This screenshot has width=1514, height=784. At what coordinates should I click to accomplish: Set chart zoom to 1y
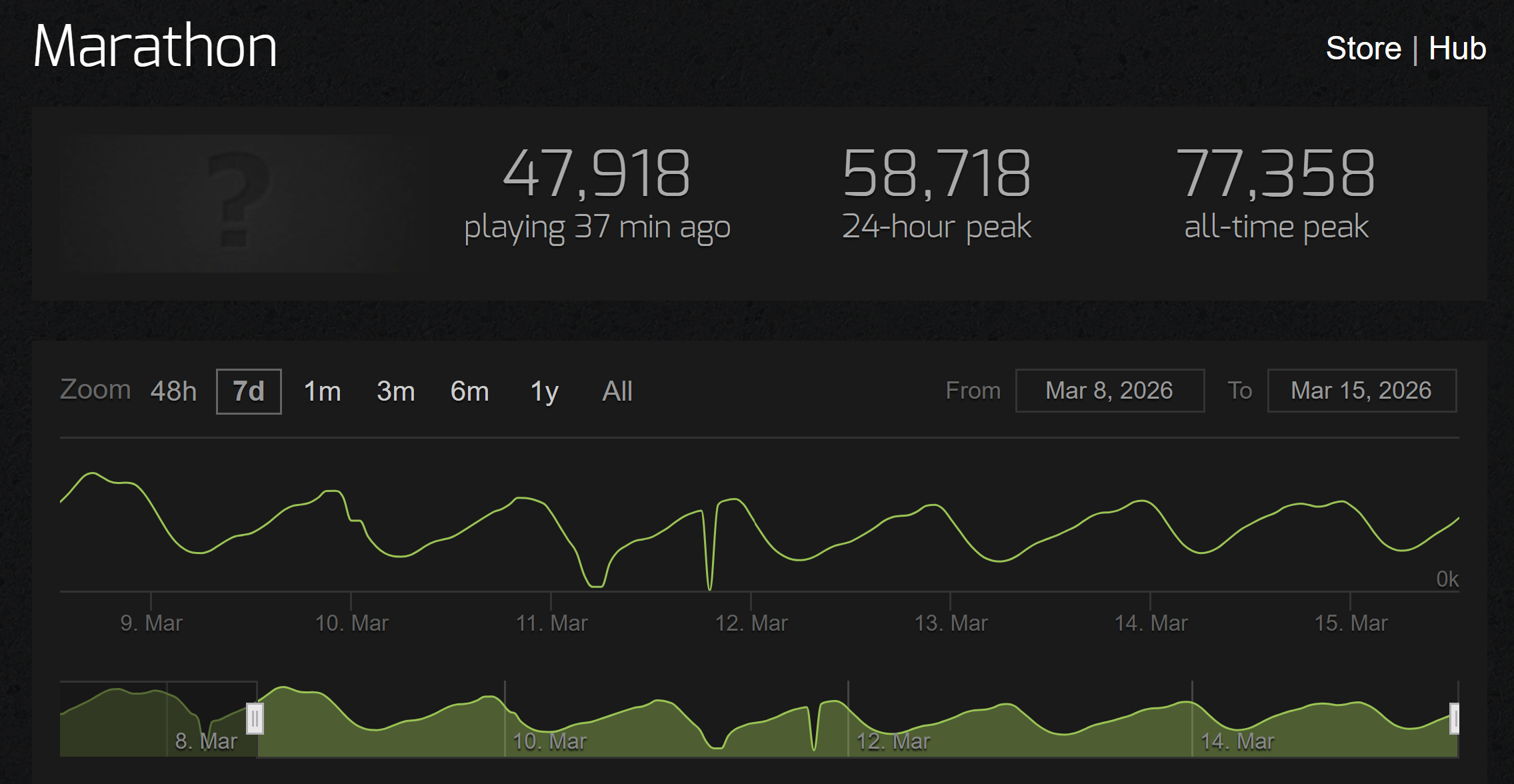[x=544, y=391]
